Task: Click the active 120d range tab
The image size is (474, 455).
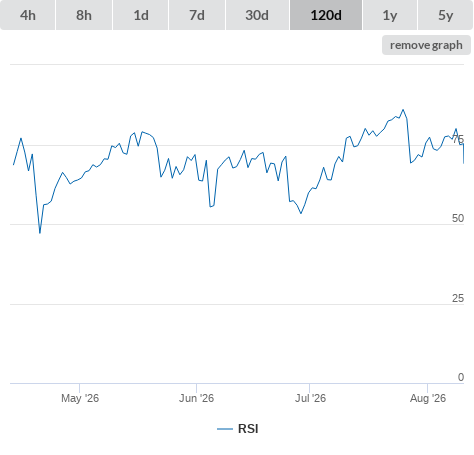Action: tap(326, 15)
